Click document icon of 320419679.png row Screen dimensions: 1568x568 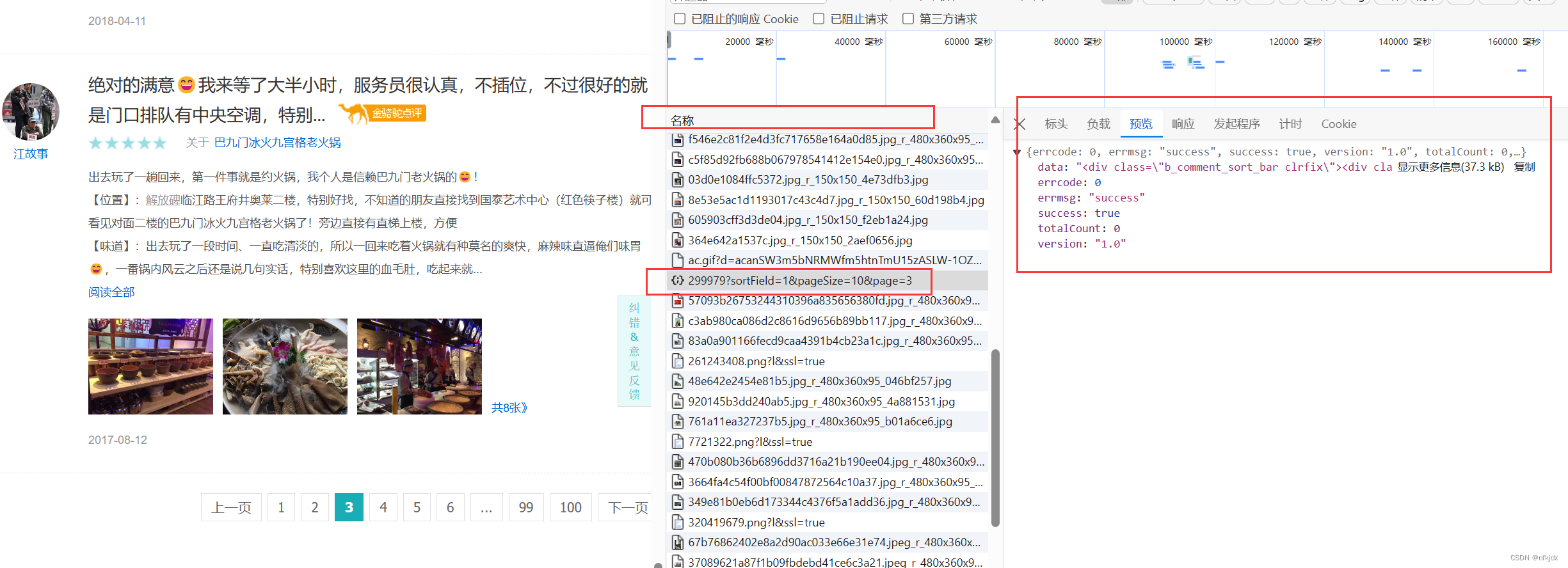pyautogui.click(x=677, y=522)
